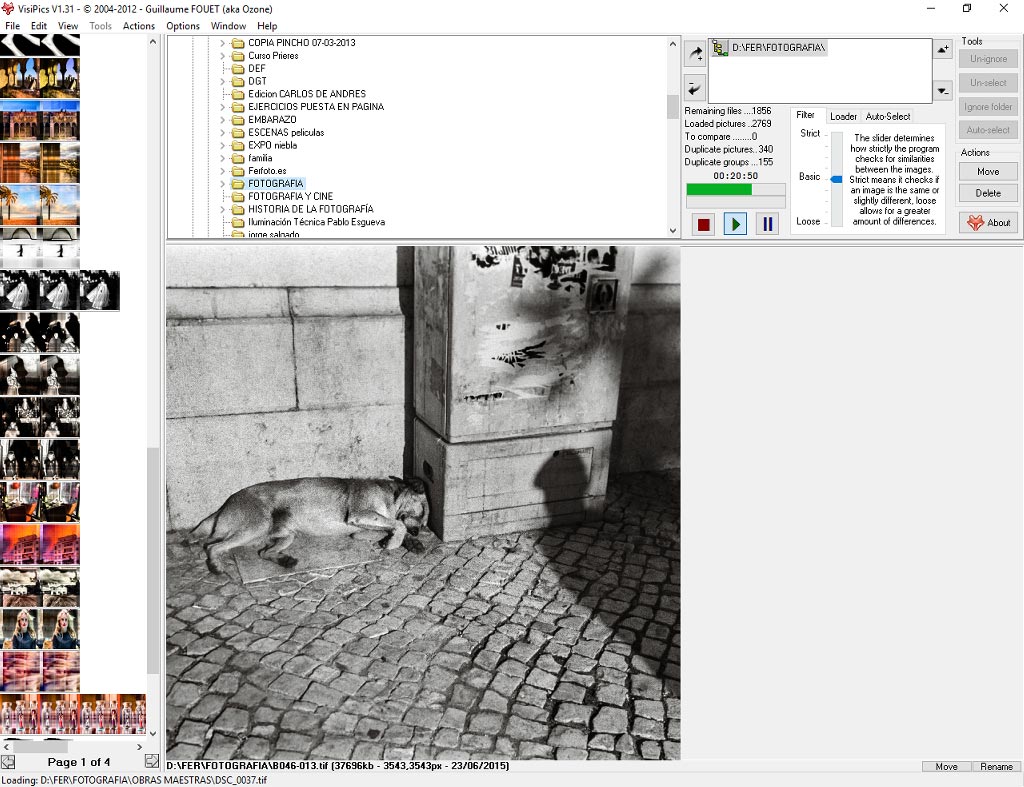Click the 'Page 1 of 4' label

pyautogui.click(x=78, y=762)
